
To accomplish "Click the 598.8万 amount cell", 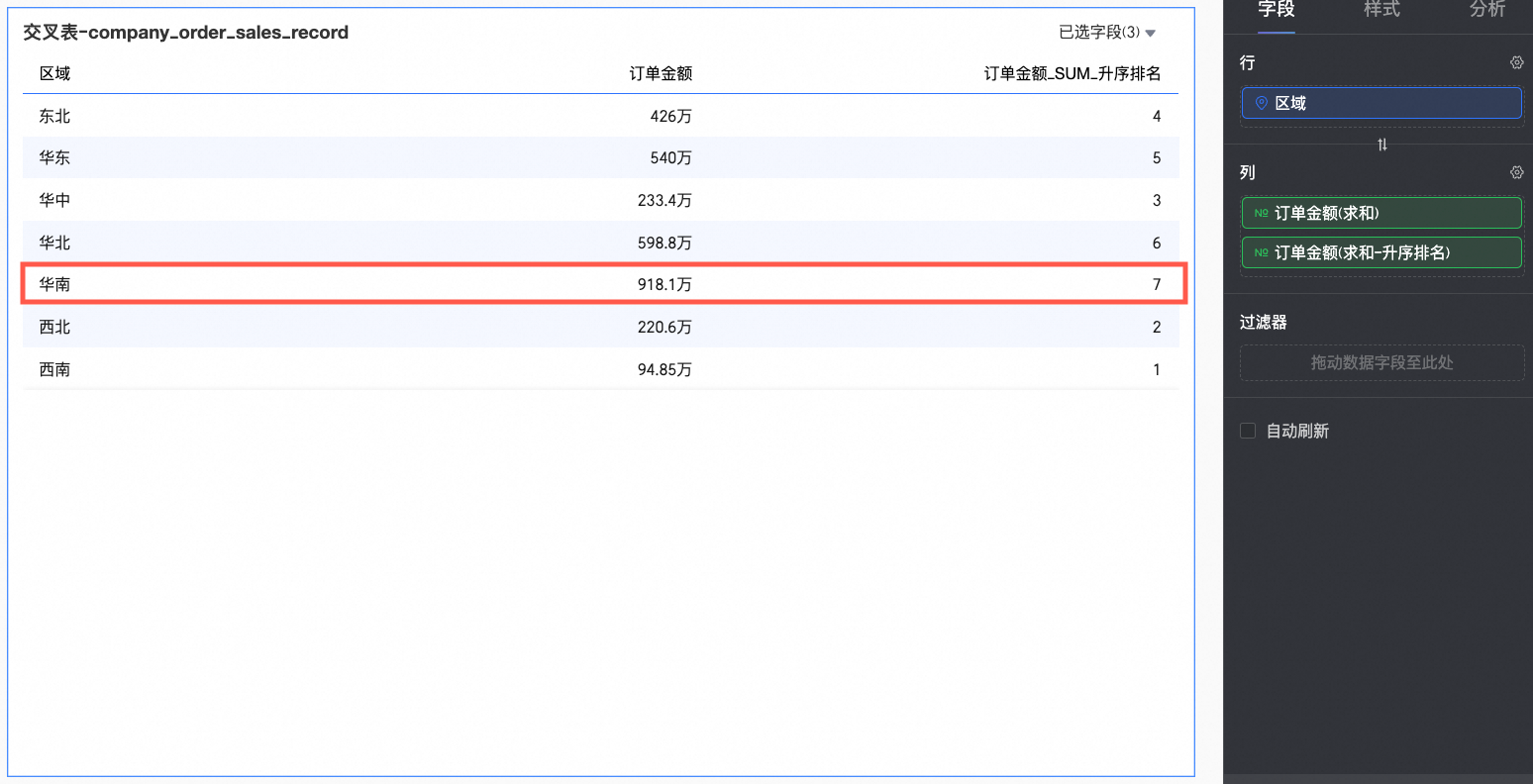I will 664,243.
